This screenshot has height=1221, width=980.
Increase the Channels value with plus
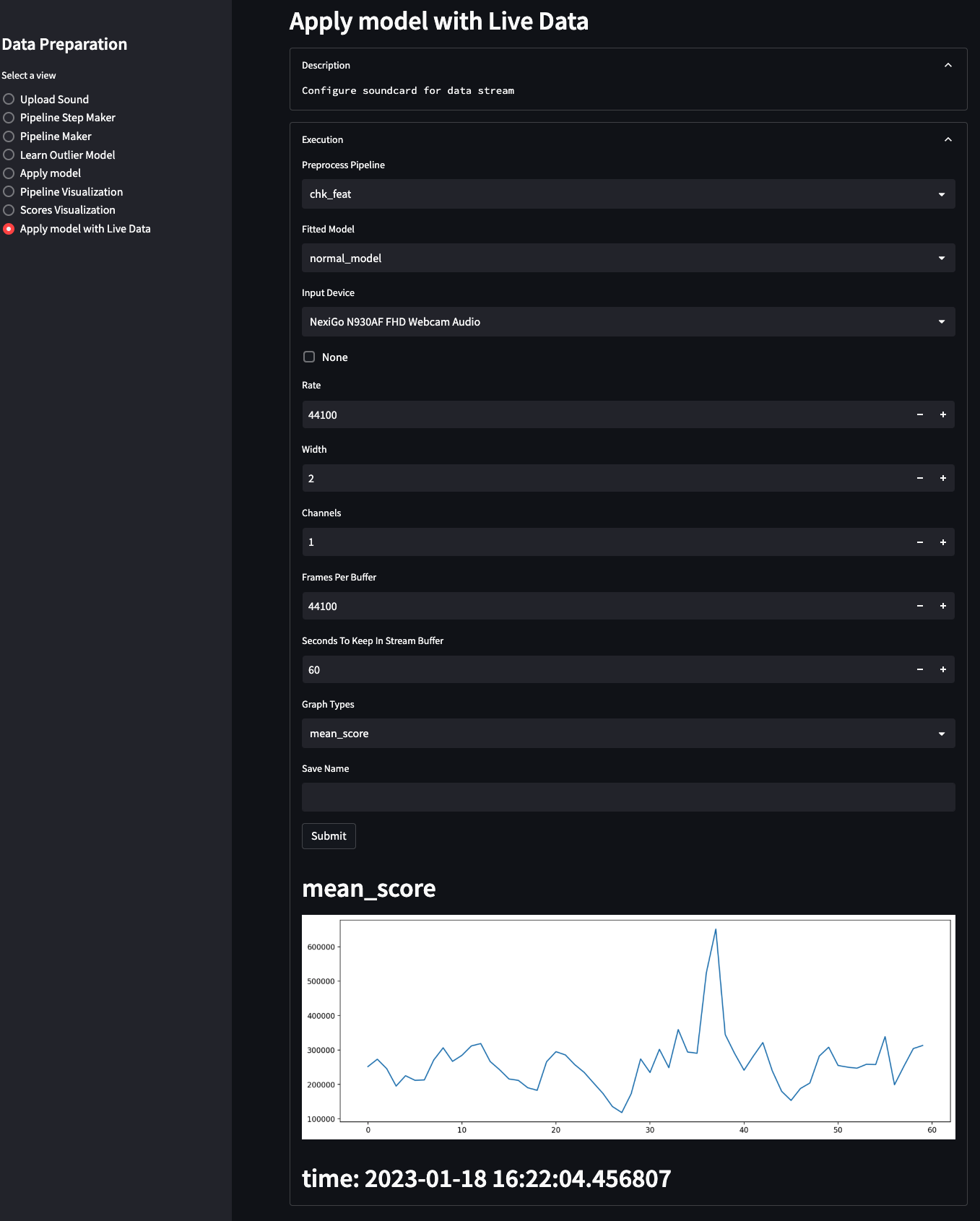[943, 542]
